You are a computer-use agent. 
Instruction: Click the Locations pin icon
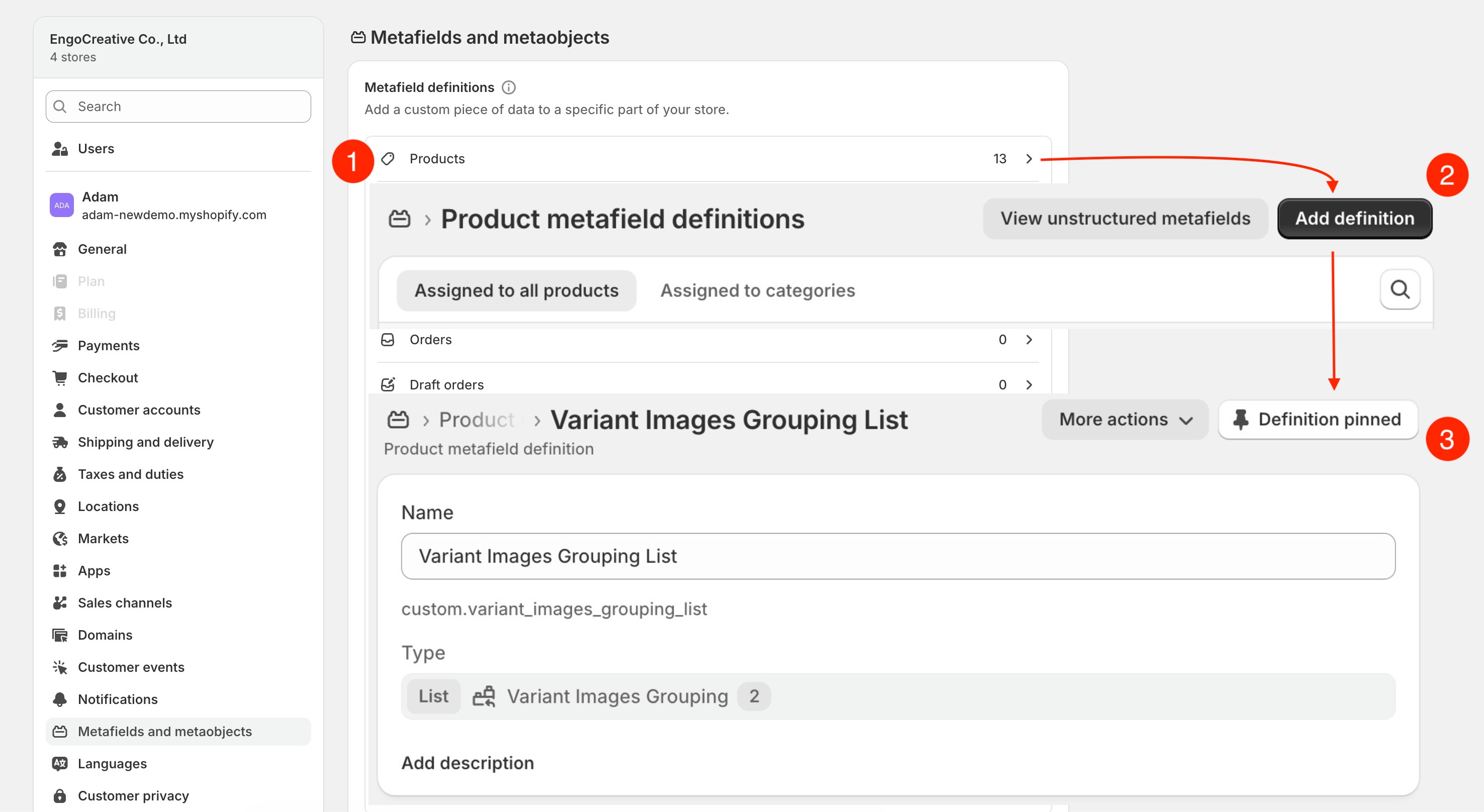60,506
